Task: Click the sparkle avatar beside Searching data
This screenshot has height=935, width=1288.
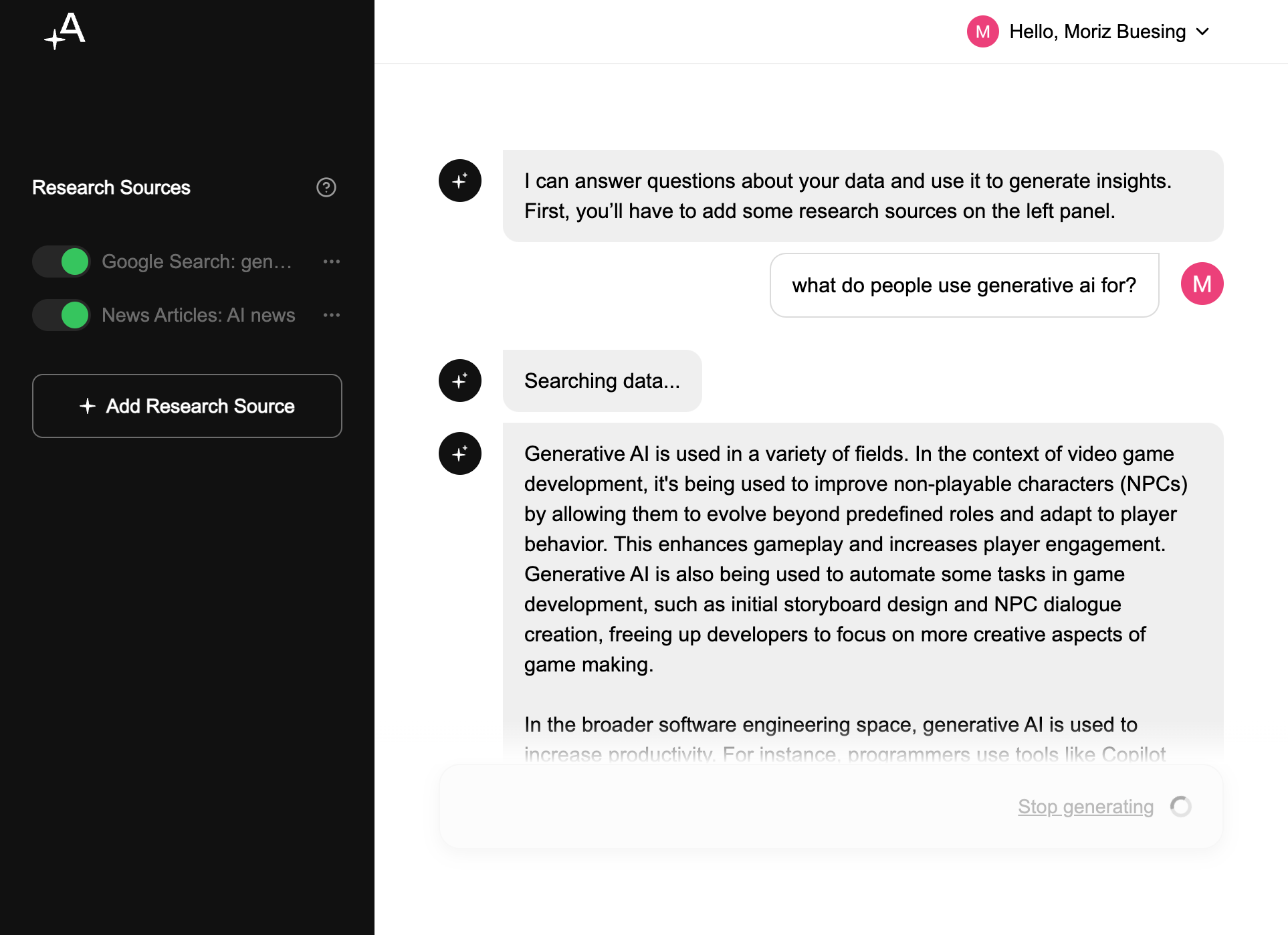Action: tap(460, 381)
